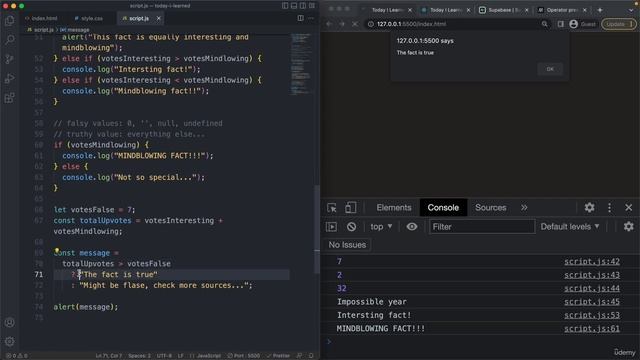The height and width of the screenshot is (360, 640).
Task: Toggle the live expression eye icon
Action: [412, 227]
